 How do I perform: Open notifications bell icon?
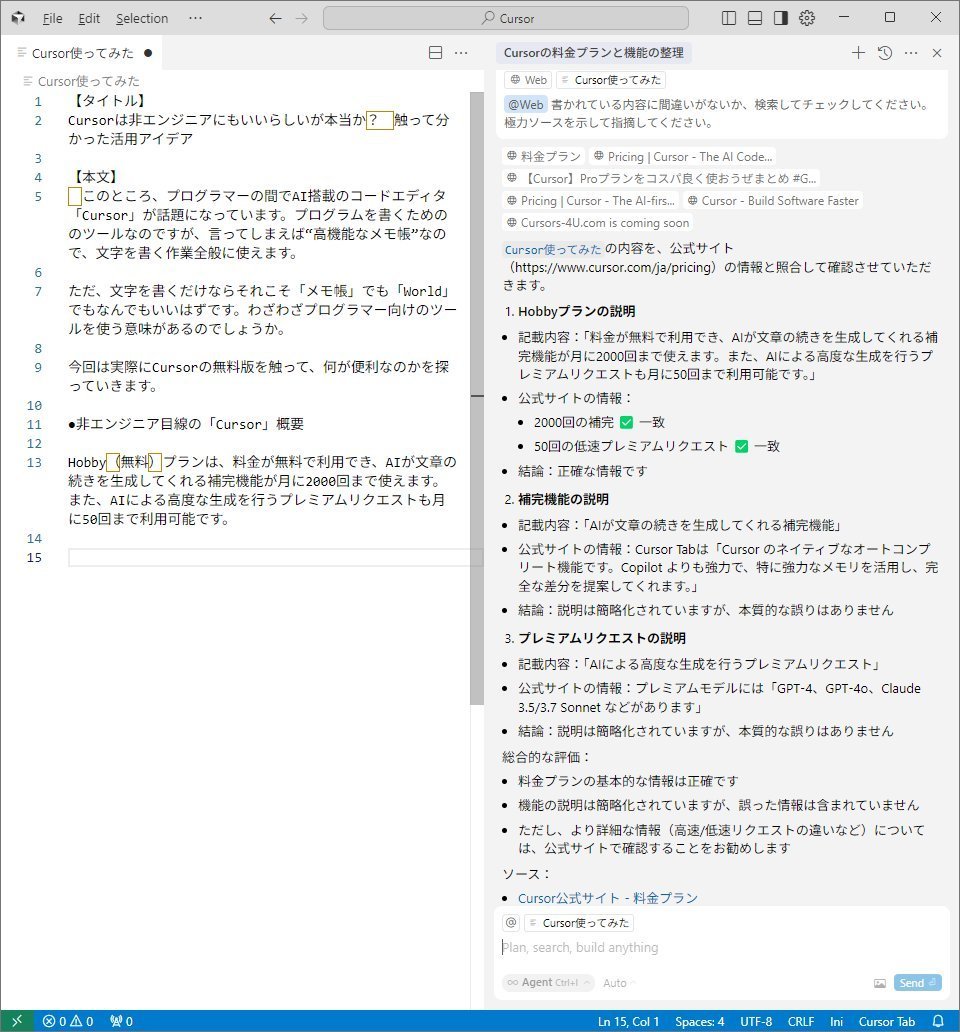[938, 1021]
